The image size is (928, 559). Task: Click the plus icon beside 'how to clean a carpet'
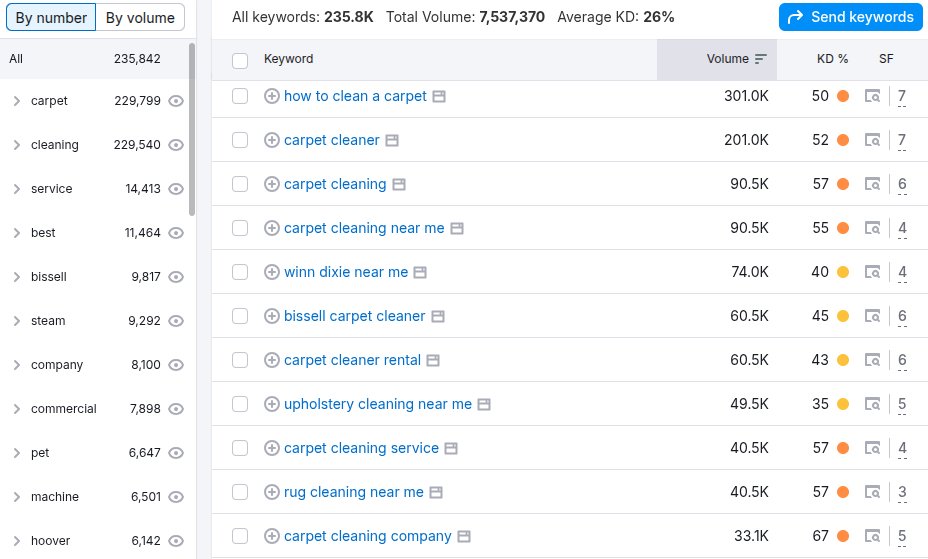(271, 96)
